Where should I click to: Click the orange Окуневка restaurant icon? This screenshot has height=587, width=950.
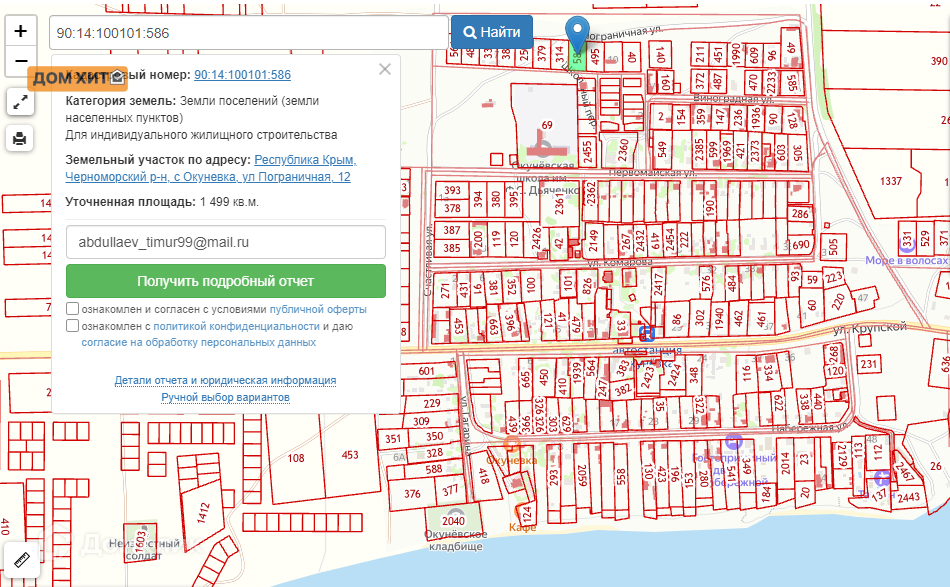click(513, 443)
